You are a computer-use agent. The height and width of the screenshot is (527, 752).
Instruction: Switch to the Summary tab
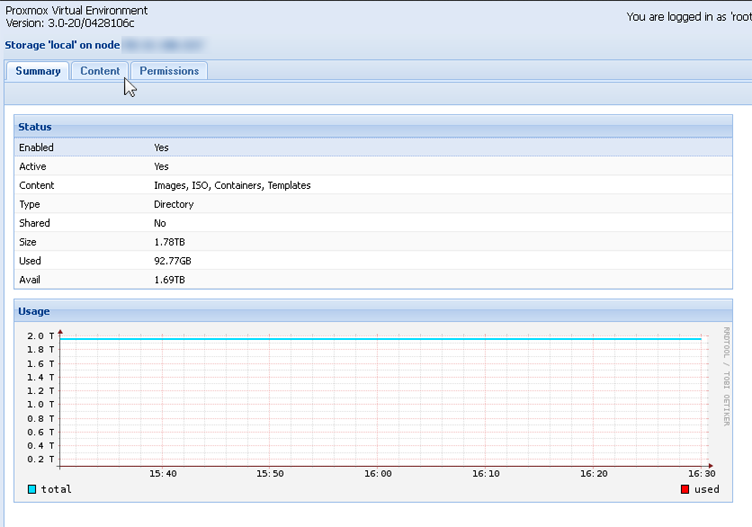click(x=38, y=71)
